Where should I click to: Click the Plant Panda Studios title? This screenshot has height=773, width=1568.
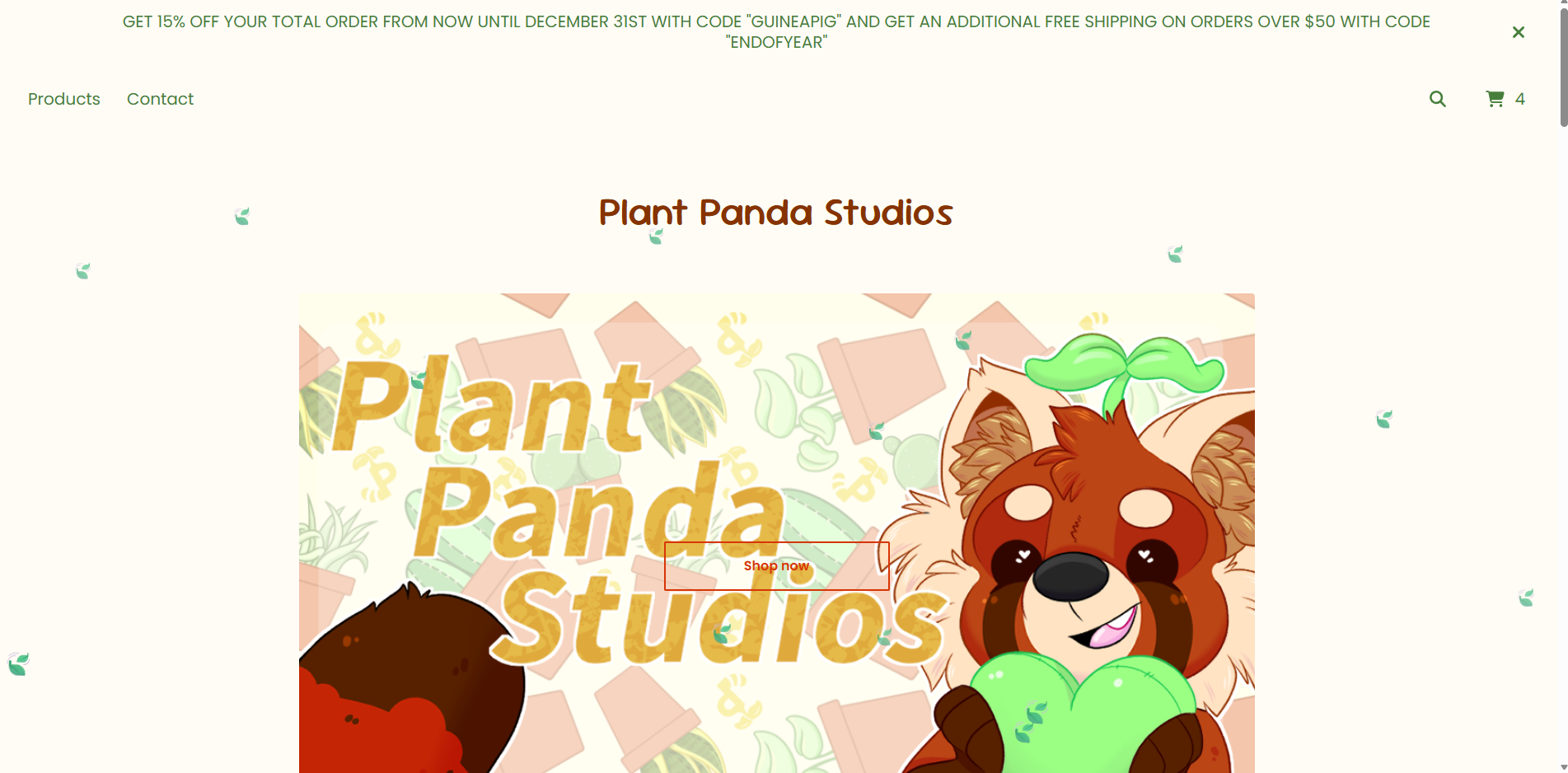coord(775,213)
